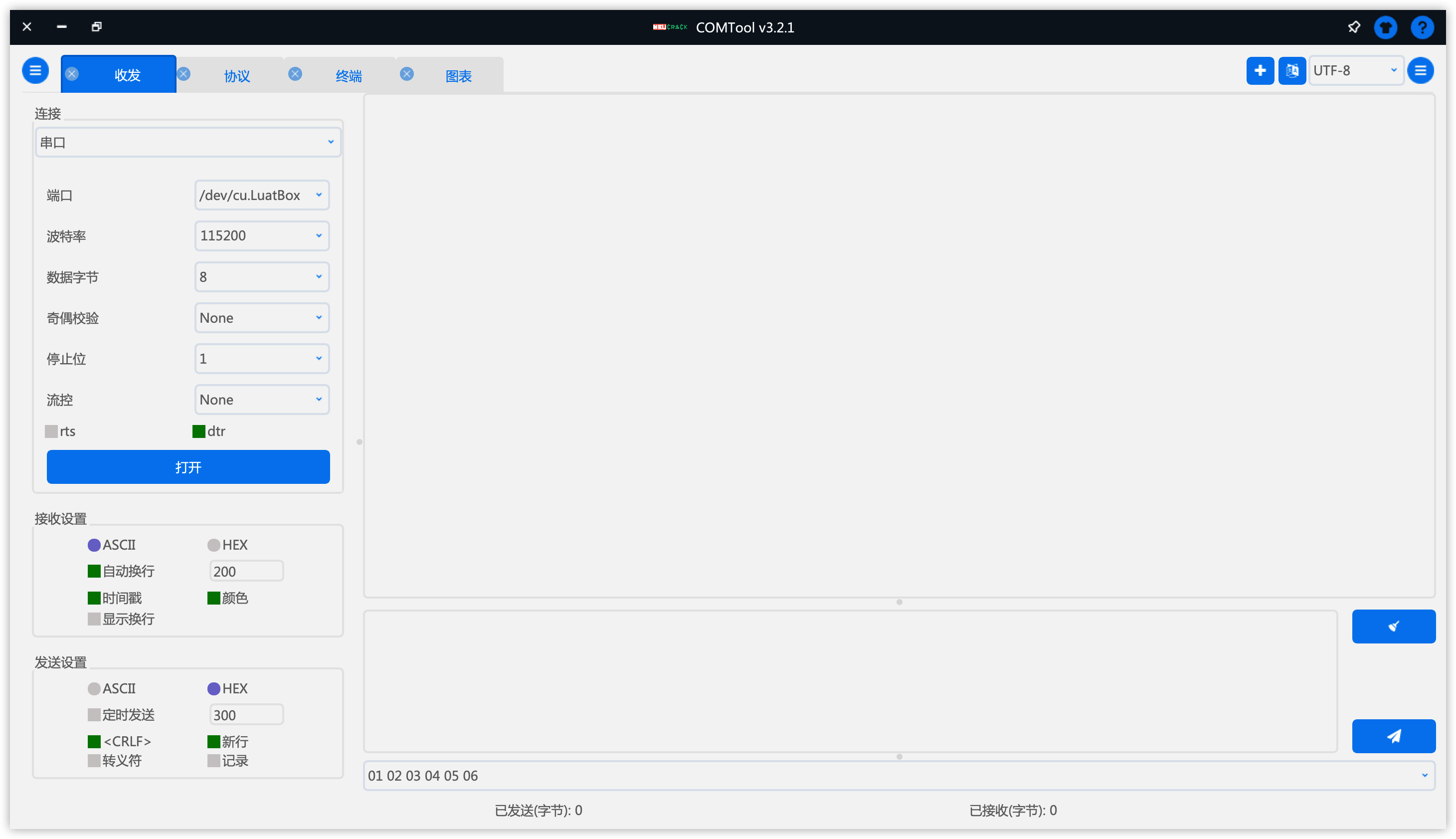Close the 收发 tab with its x icon

tap(72, 74)
